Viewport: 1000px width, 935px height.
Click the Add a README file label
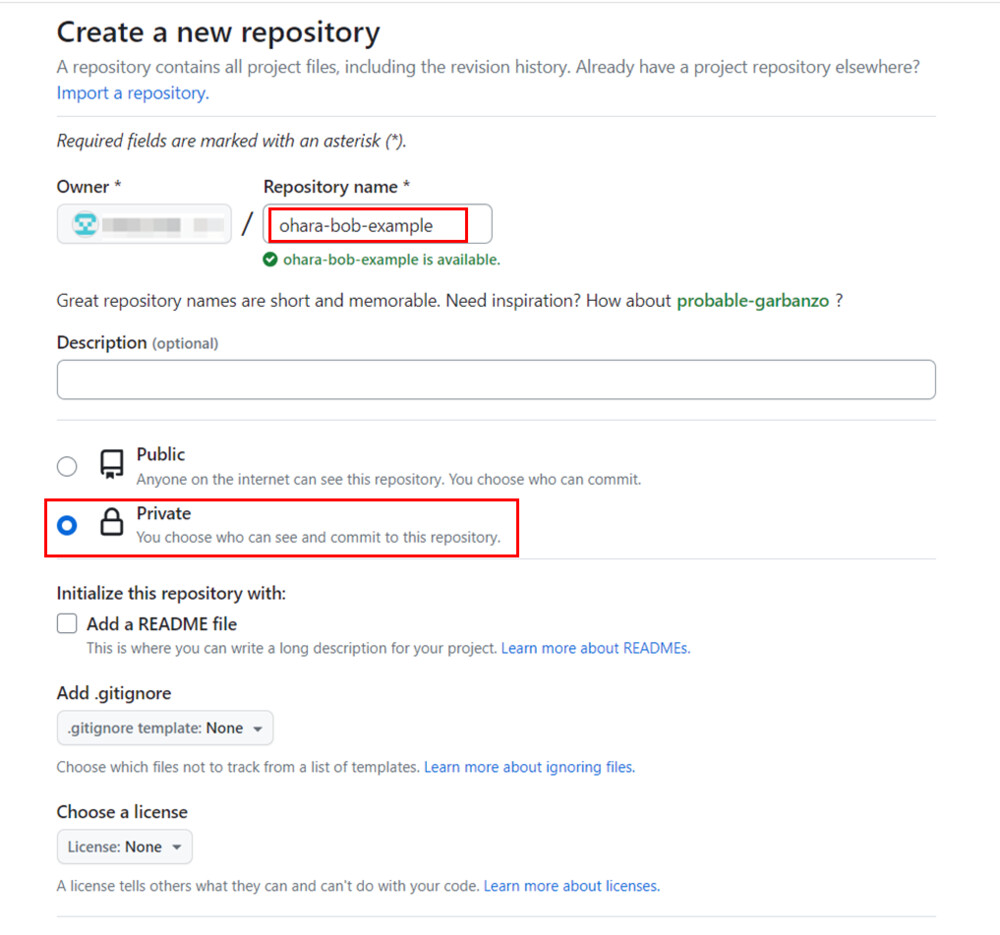click(x=162, y=624)
